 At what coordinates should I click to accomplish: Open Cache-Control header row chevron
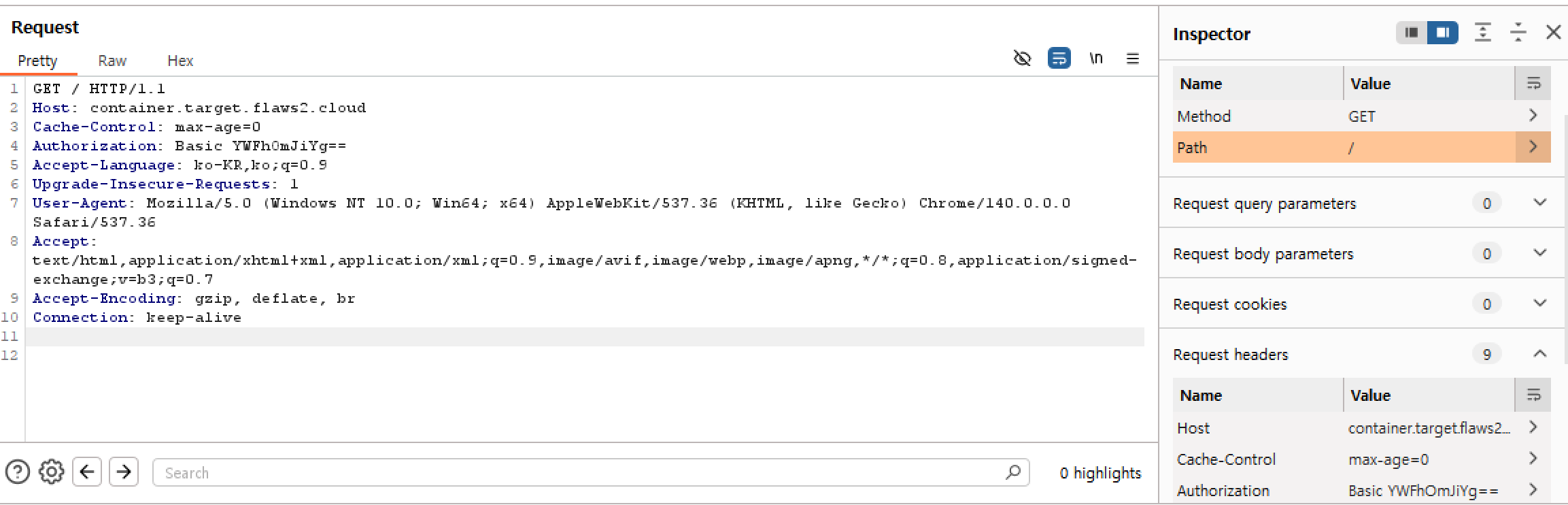[x=1533, y=459]
